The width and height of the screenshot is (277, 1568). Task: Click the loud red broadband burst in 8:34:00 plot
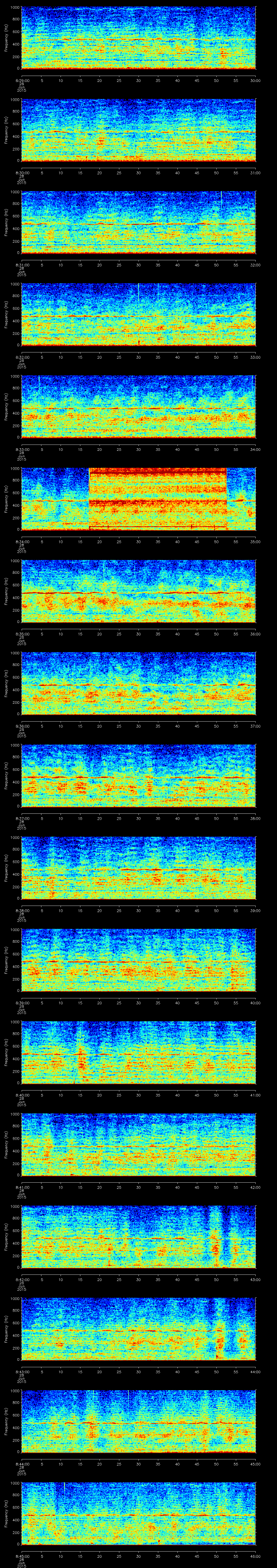click(x=158, y=499)
